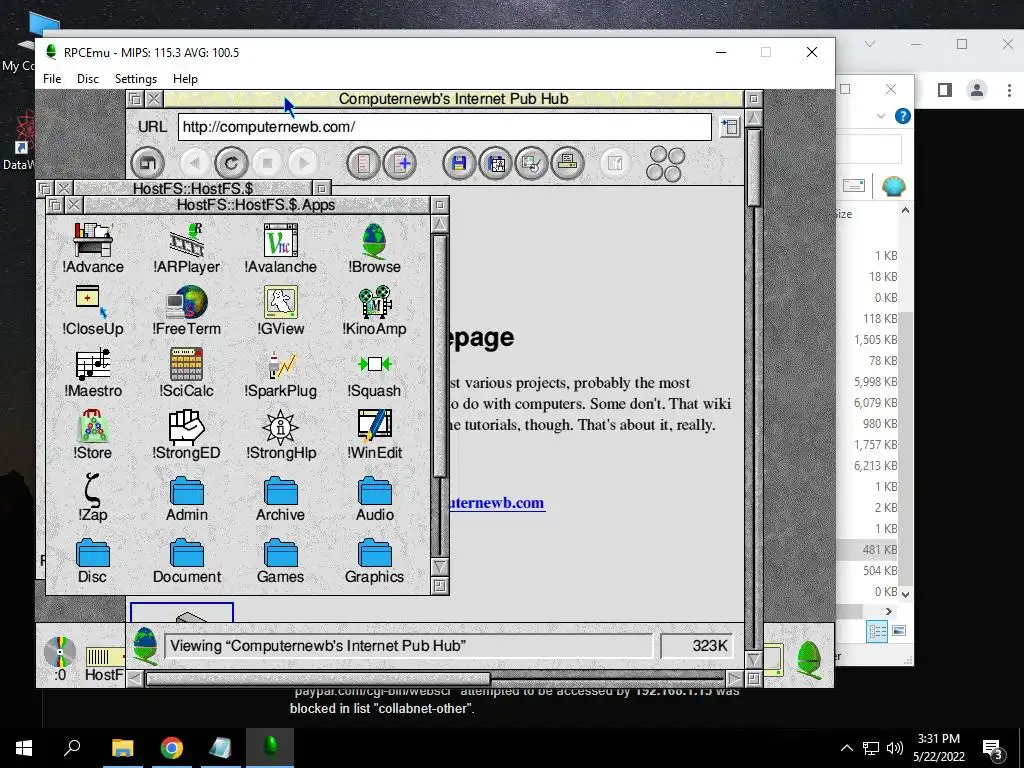The height and width of the screenshot is (768, 1024).
Task: Open Windows taskbar search
Action: (72, 748)
